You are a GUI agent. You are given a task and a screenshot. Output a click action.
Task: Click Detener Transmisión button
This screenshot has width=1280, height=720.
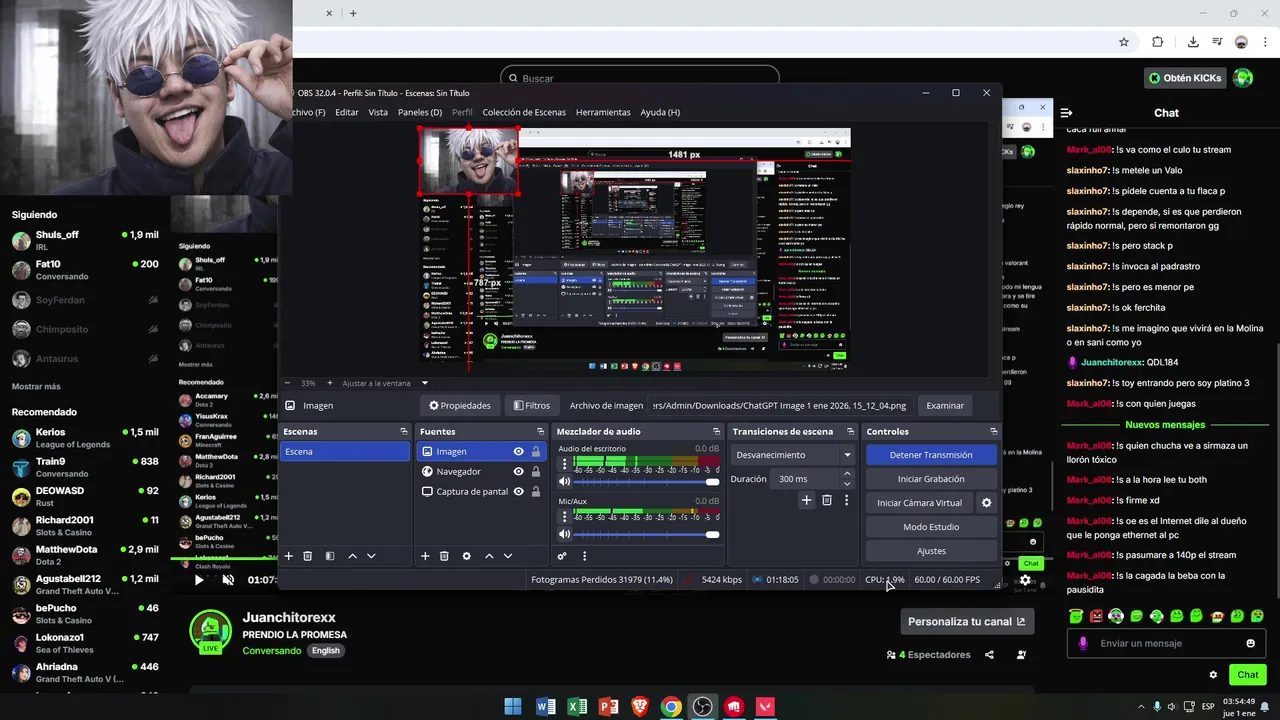tap(931, 455)
